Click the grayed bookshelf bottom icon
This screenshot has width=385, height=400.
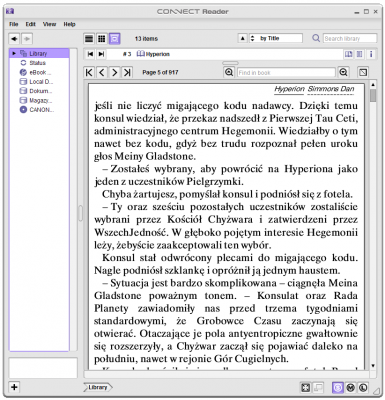(x=318, y=388)
